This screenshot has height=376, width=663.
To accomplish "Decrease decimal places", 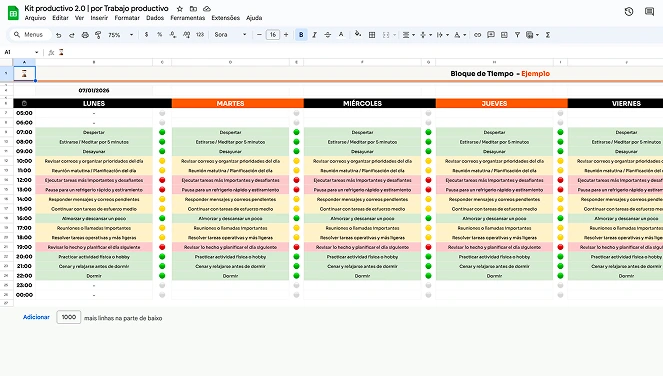I will (173, 35).
